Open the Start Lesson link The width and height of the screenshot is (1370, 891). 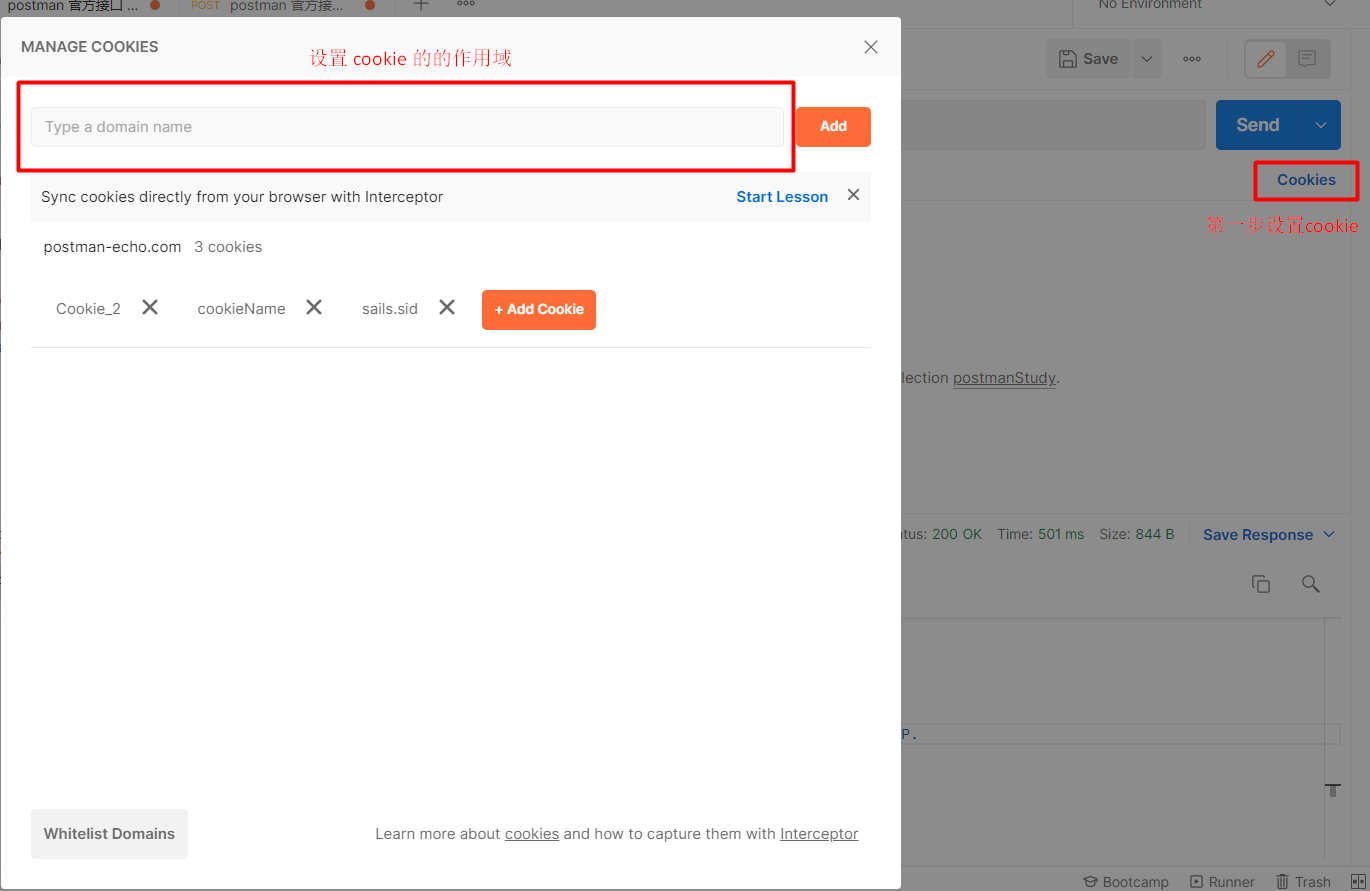coord(782,197)
